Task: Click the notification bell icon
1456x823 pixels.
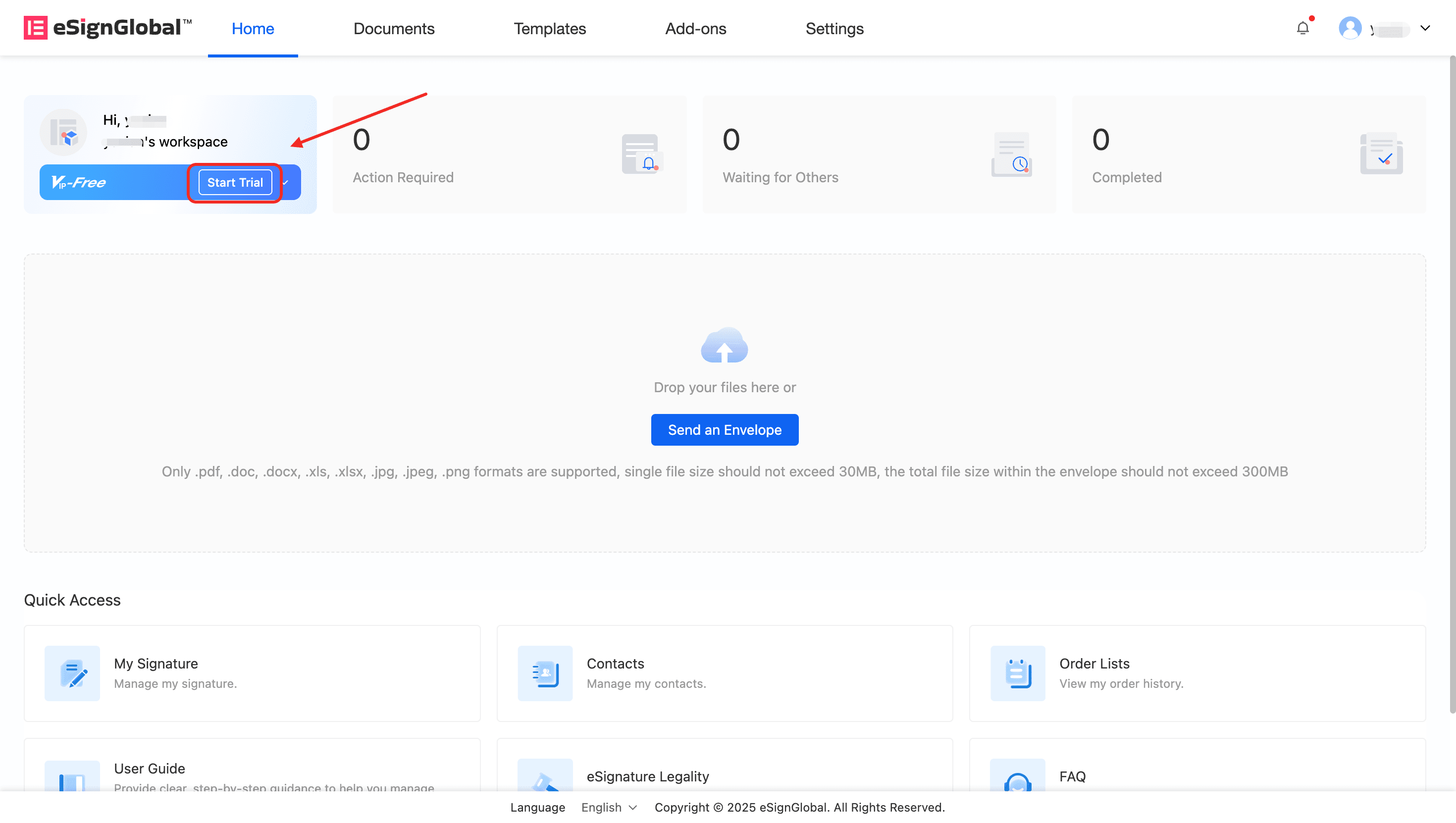Action: [1302, 28]
